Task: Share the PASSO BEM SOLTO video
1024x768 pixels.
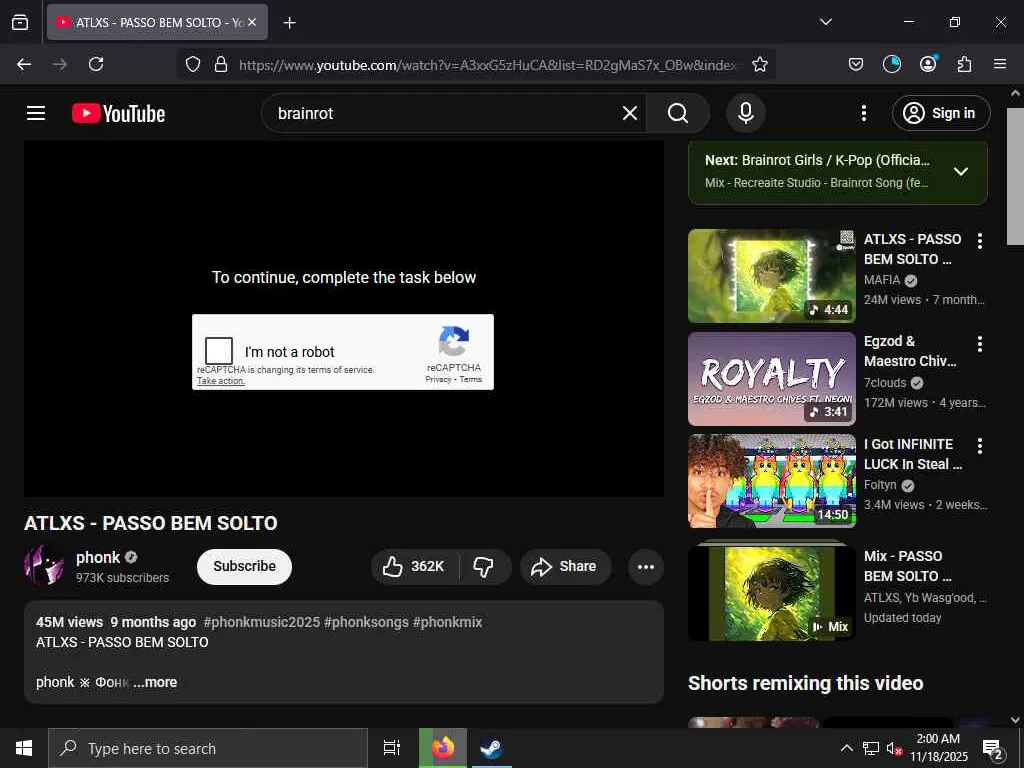Action: pyautogui.click(x=566, y=567)
